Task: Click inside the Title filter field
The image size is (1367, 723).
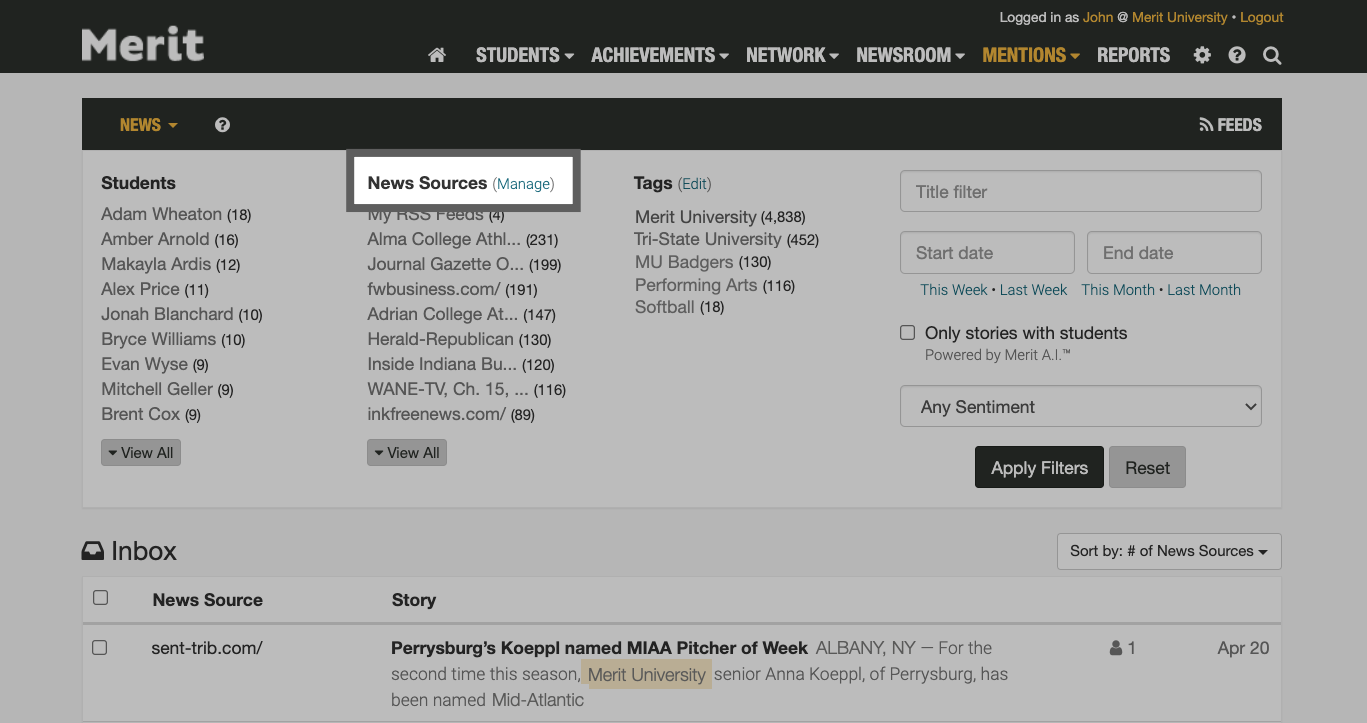Action: click(x=1080, y=191)
